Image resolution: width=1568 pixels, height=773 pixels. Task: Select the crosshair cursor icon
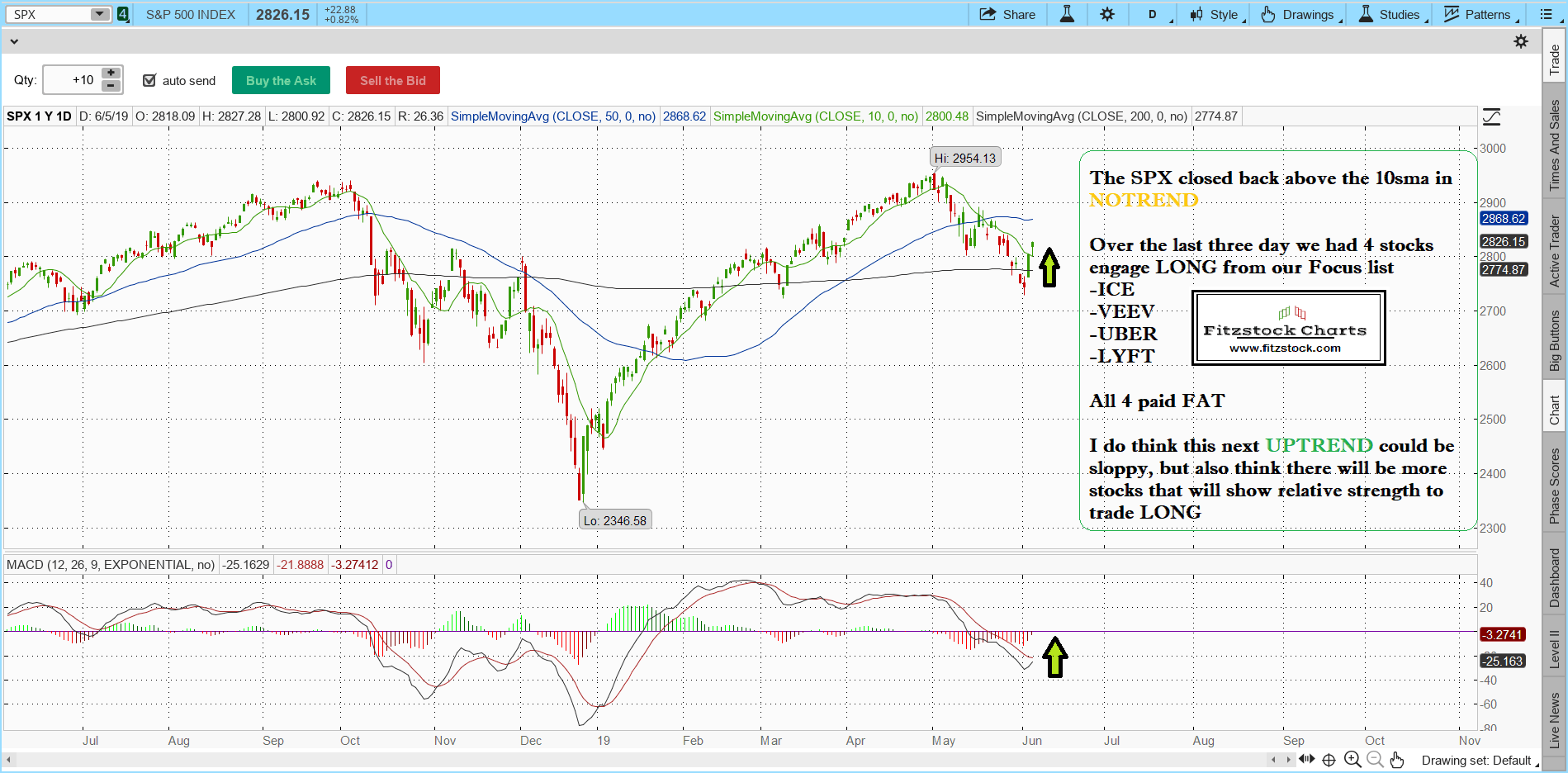coord(1329,760)
